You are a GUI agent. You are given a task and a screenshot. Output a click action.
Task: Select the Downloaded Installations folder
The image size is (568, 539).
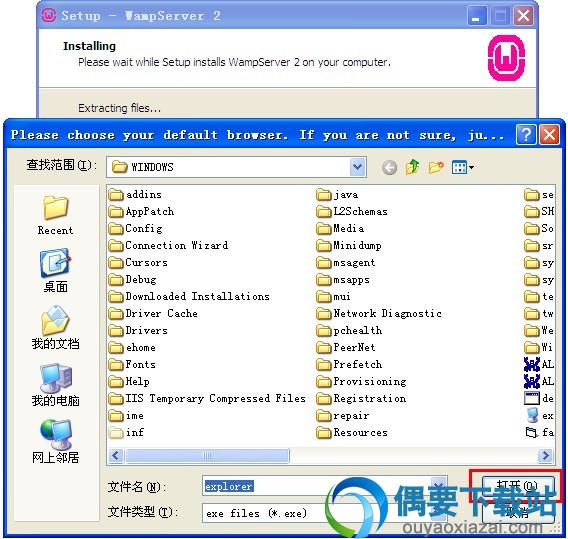pyautogui.click(x=189, y=297)
